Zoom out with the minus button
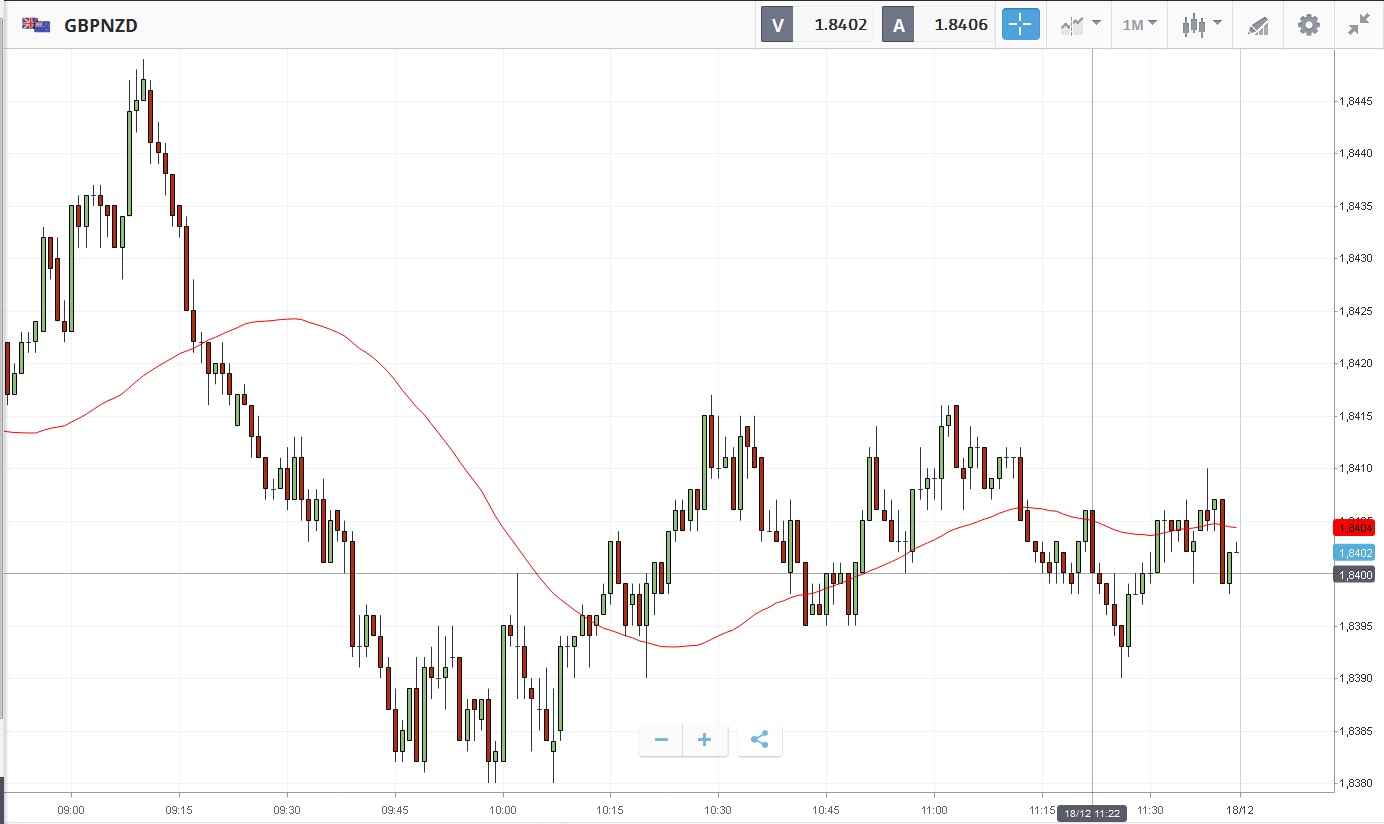 tap(661, 740)
